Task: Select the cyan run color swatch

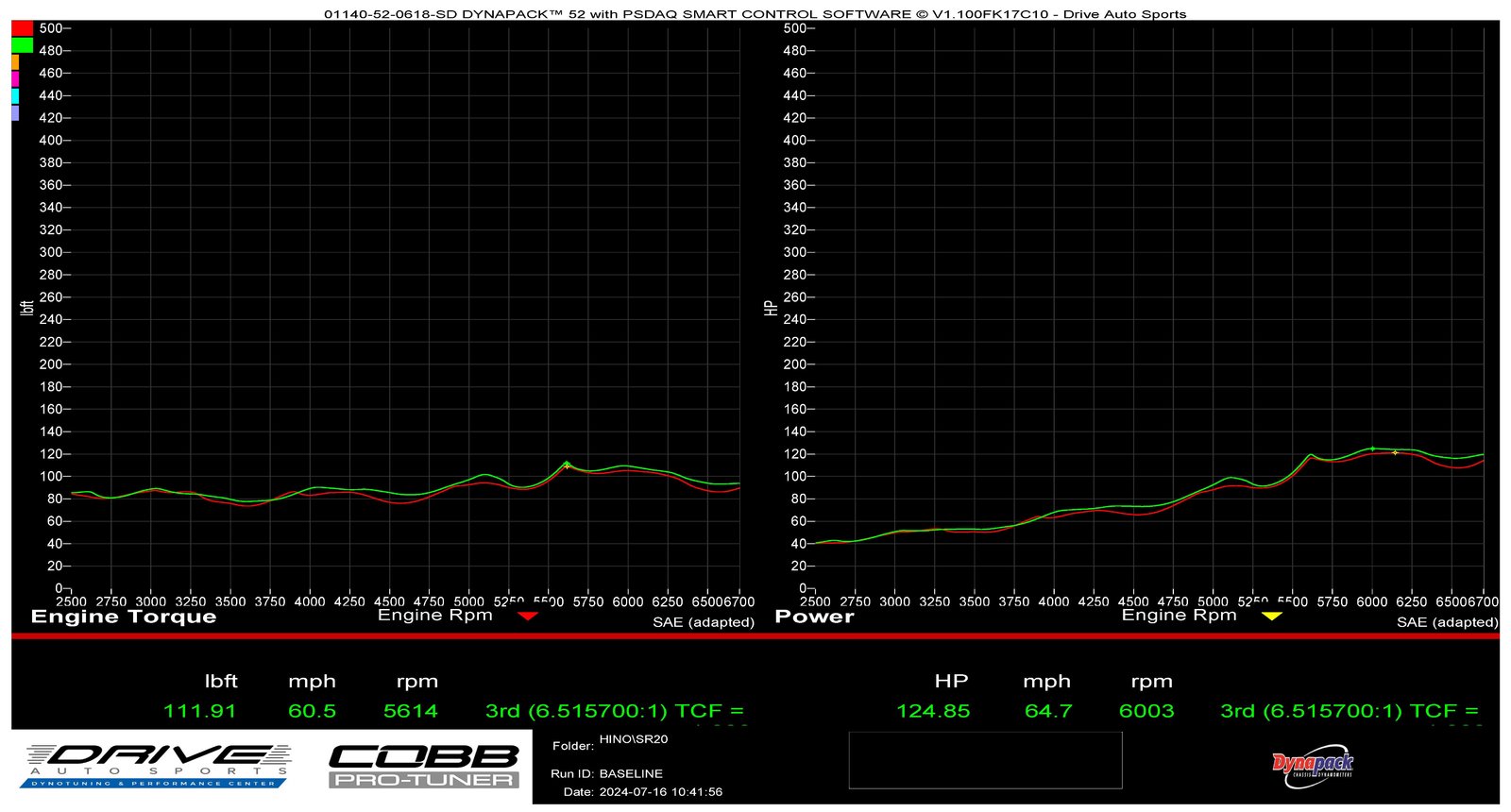Action: (x=15, y=96)
